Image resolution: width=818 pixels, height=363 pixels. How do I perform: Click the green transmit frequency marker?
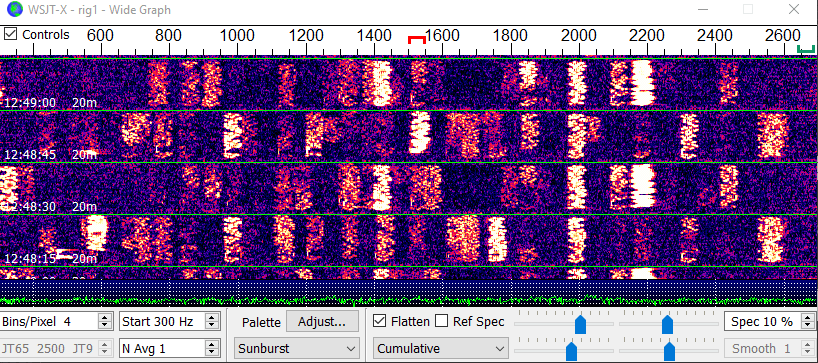[806, 50]
